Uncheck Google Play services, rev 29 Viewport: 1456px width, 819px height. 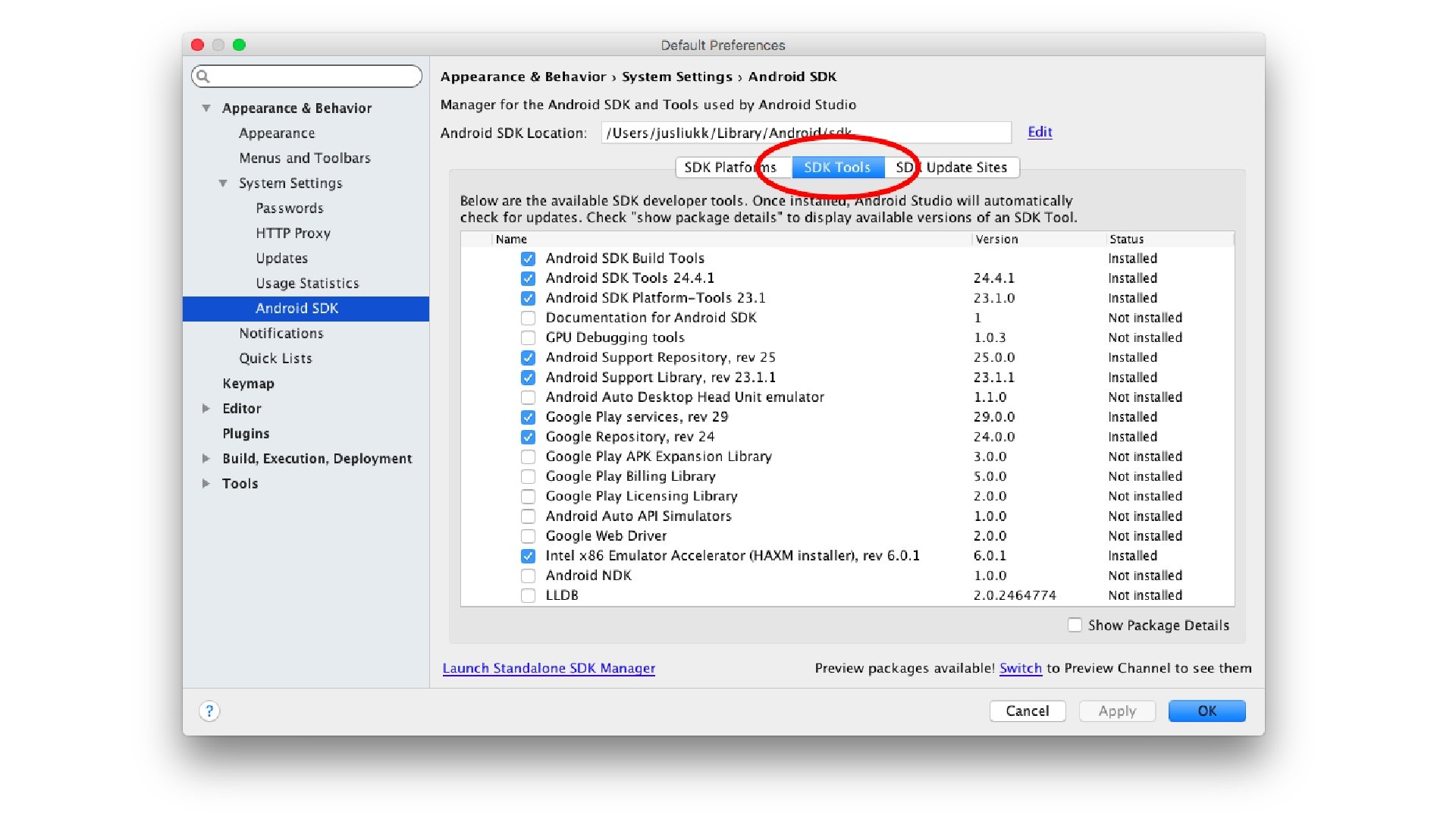click(x=528, y=417)
